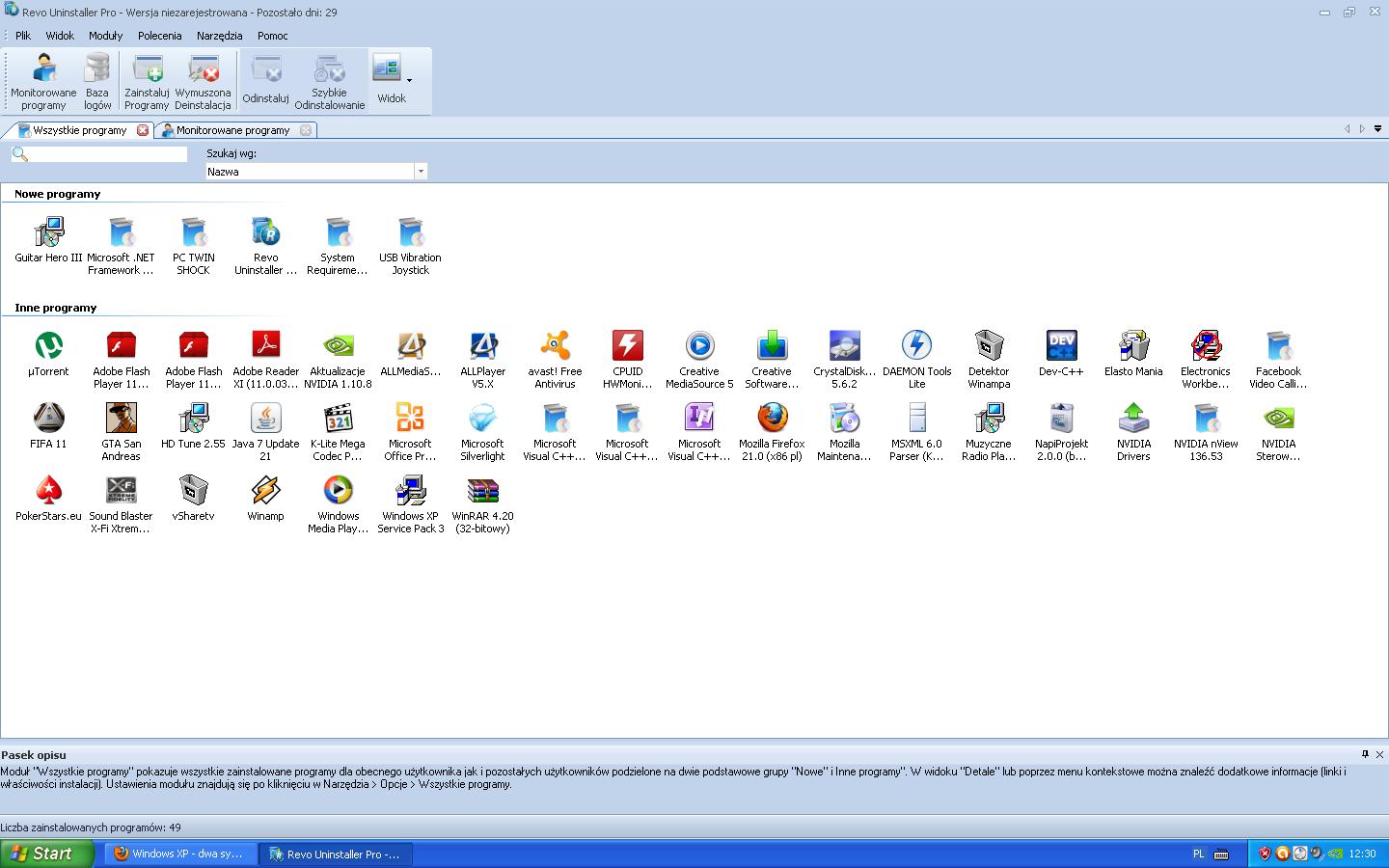Close the Monitorowane programy tab
1389x868 pixels.
tap(306, 130)
